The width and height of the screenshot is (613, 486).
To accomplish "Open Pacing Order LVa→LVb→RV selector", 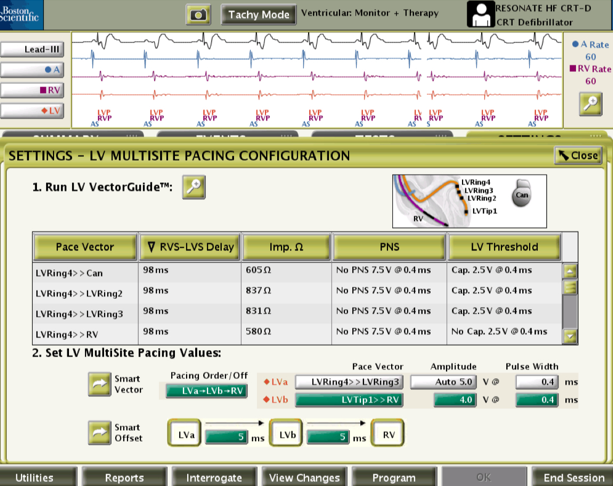I will click(x=207, y=391).
